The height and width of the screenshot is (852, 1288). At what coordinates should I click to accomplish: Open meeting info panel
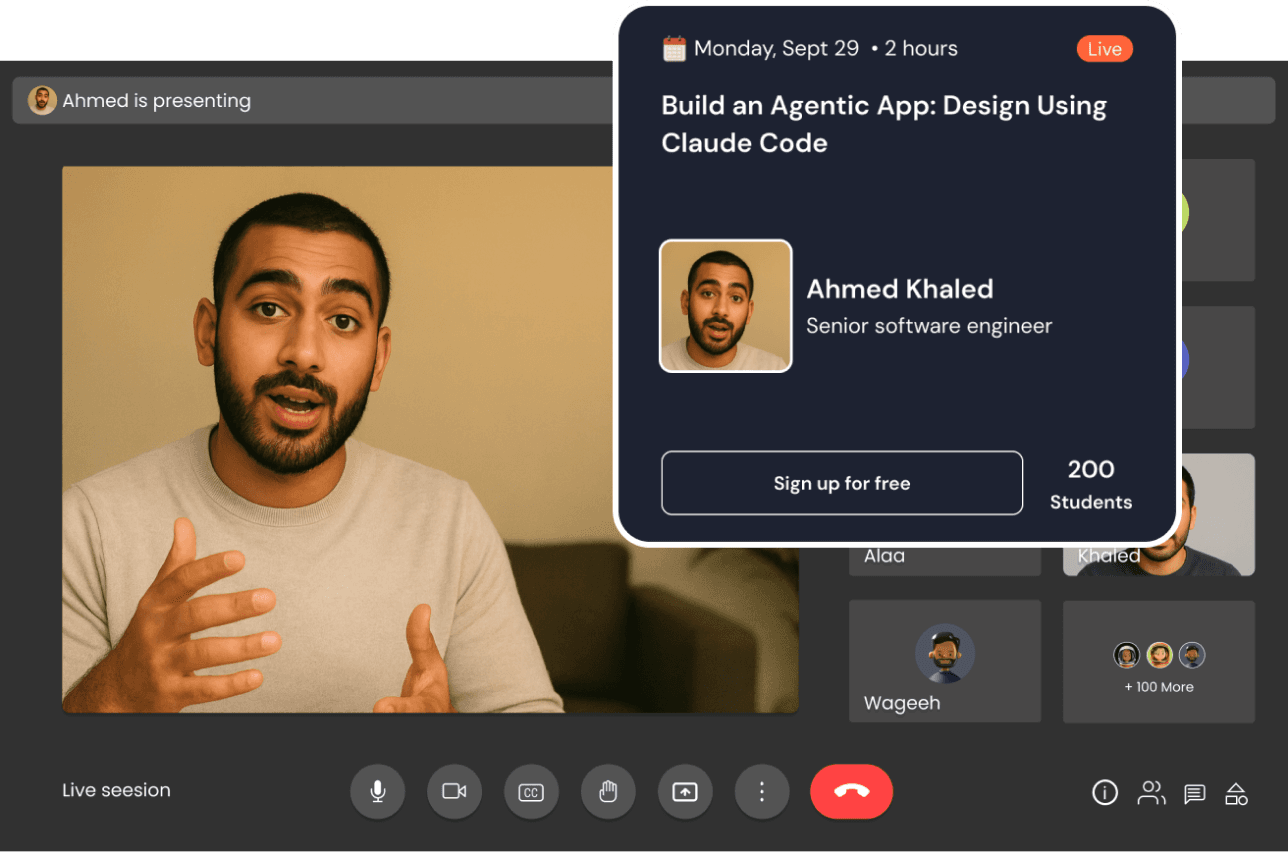coord(1104,793)
